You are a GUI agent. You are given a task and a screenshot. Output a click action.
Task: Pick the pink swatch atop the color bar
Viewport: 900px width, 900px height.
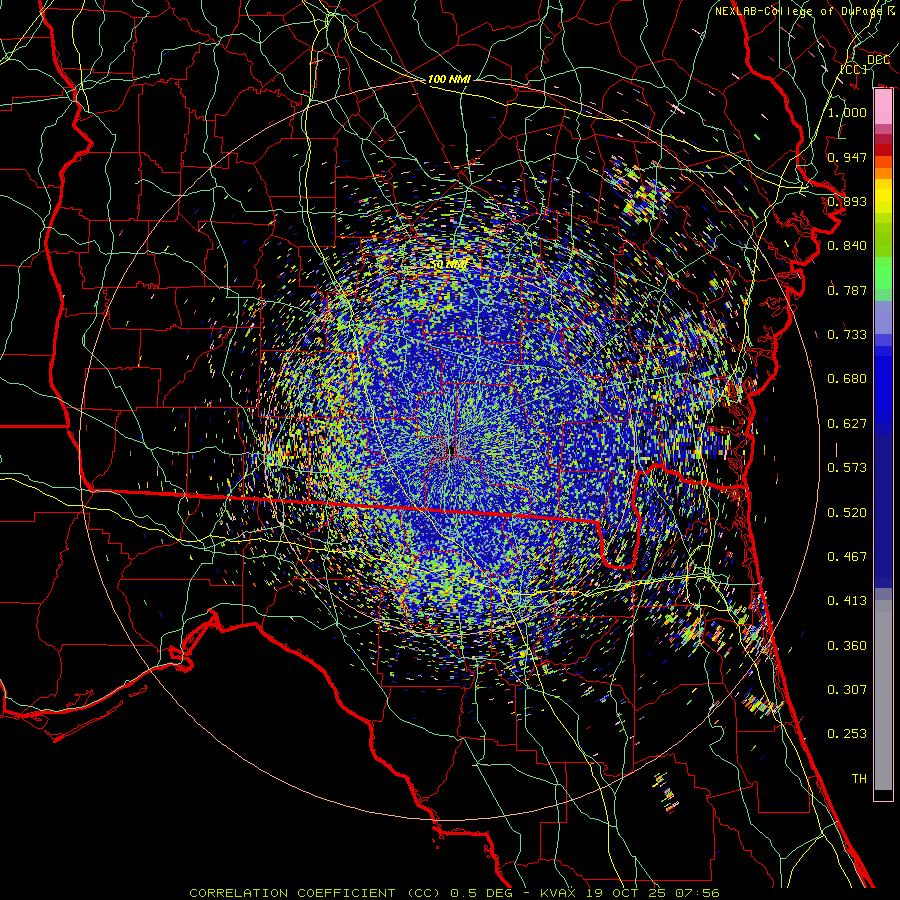tap(883, 107)
